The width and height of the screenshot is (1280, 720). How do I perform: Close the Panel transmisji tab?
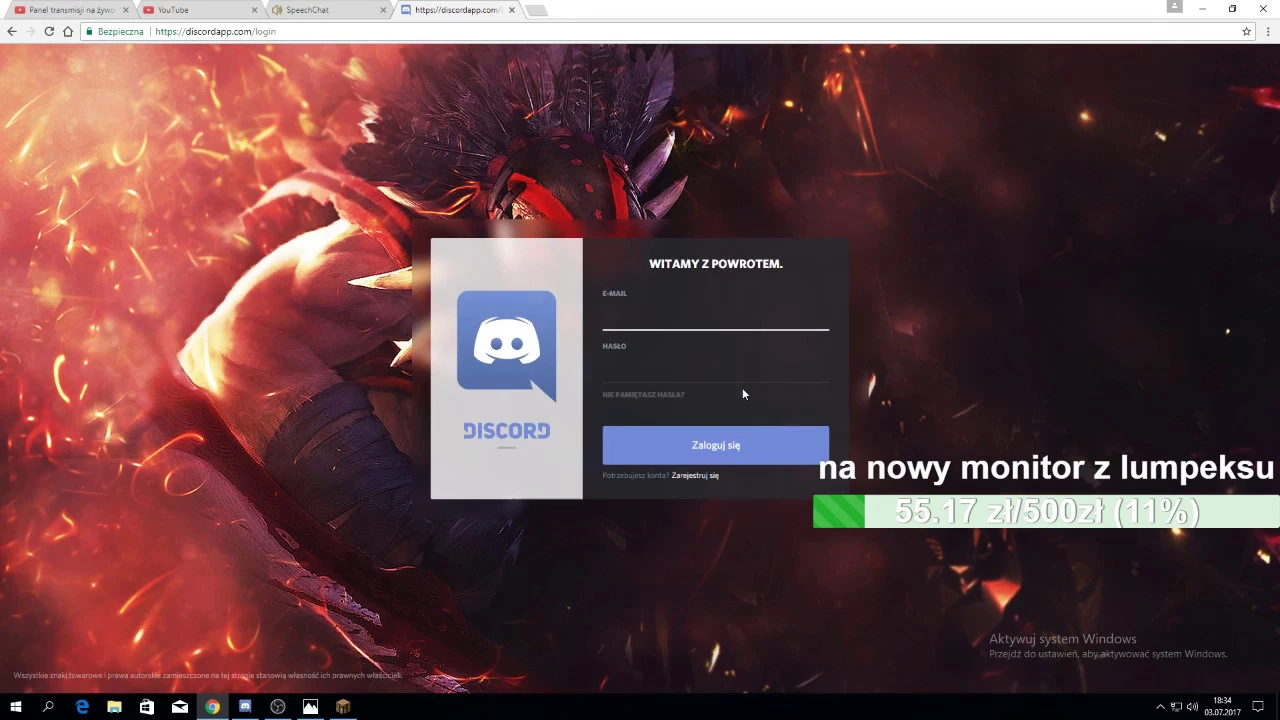tap(126, 10)
